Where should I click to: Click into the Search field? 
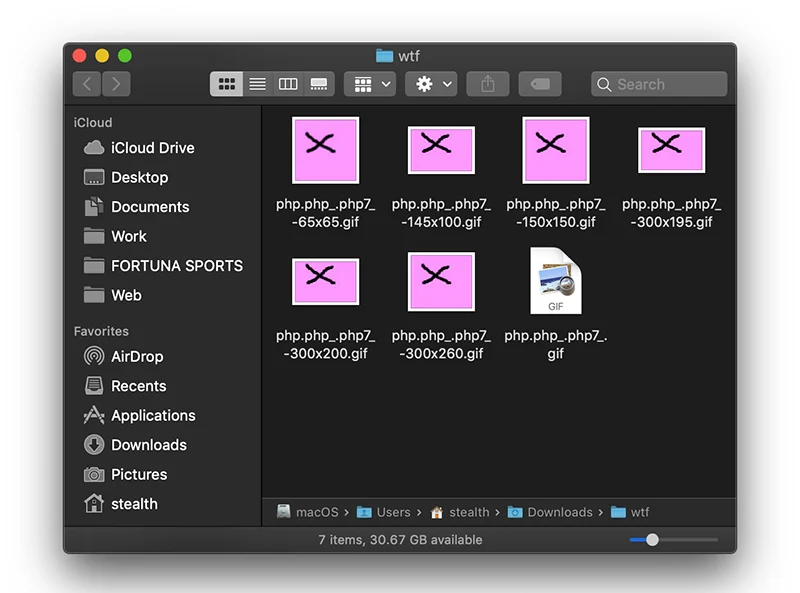tap(659, 84)
